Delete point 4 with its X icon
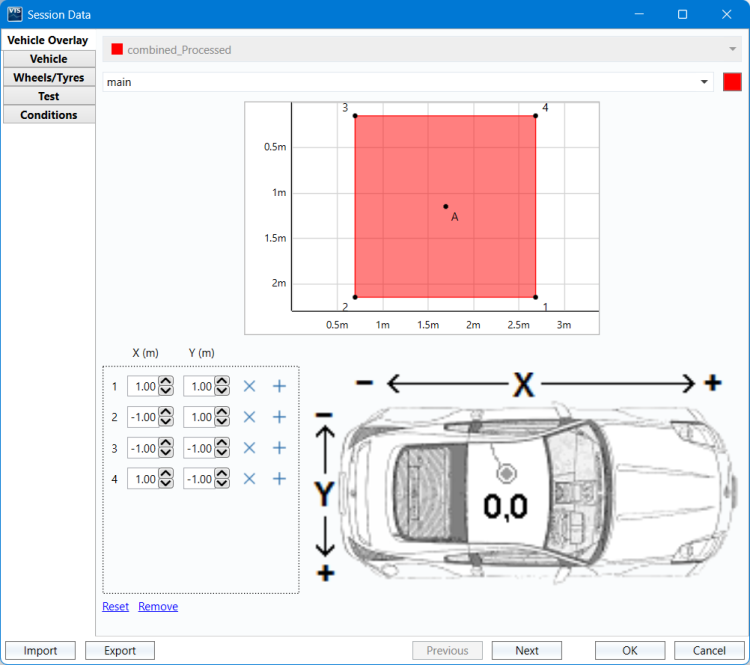The height and width of the screenshot is (665, 750). [x=249, y=479]
